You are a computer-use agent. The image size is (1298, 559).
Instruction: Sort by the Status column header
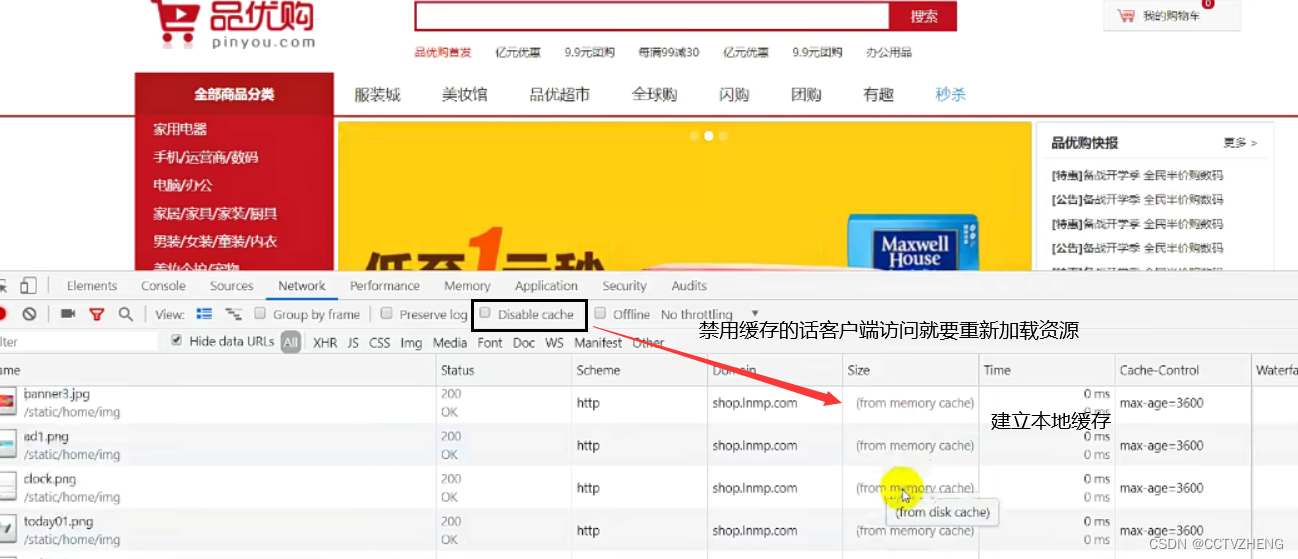pyautogui.click(x=503, y=370)
